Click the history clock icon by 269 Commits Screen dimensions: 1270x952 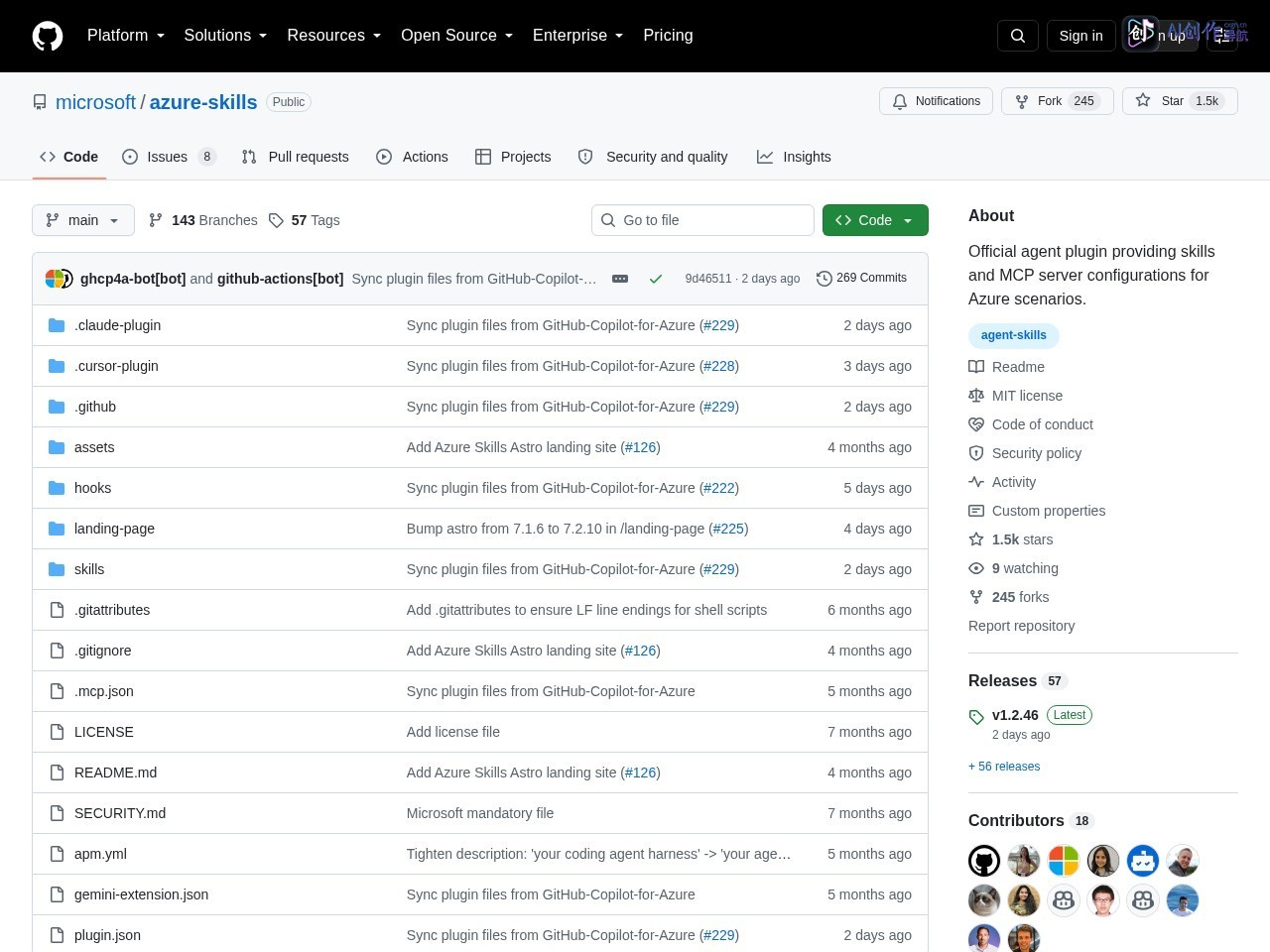(x=825, y=279)
